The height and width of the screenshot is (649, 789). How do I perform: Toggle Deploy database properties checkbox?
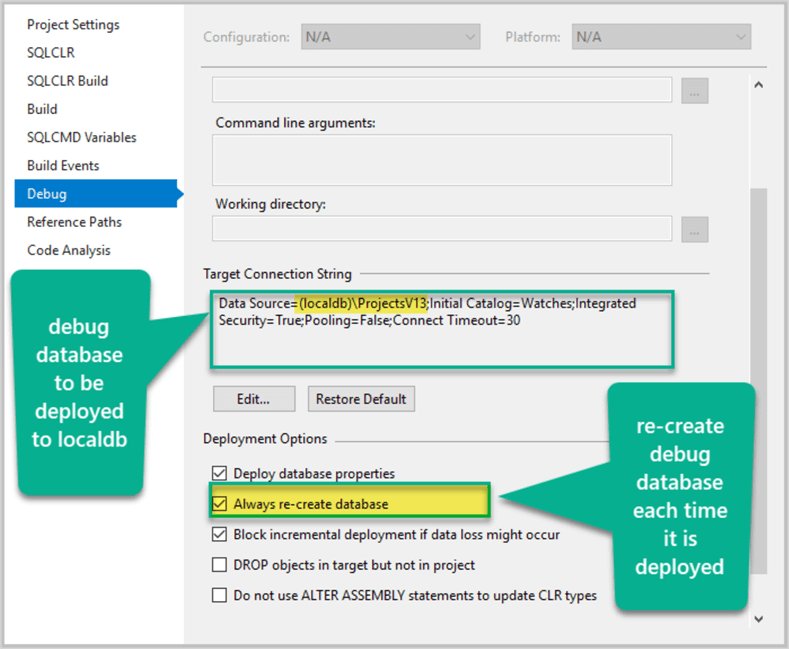pyautogui.click(x=219, y=473)
